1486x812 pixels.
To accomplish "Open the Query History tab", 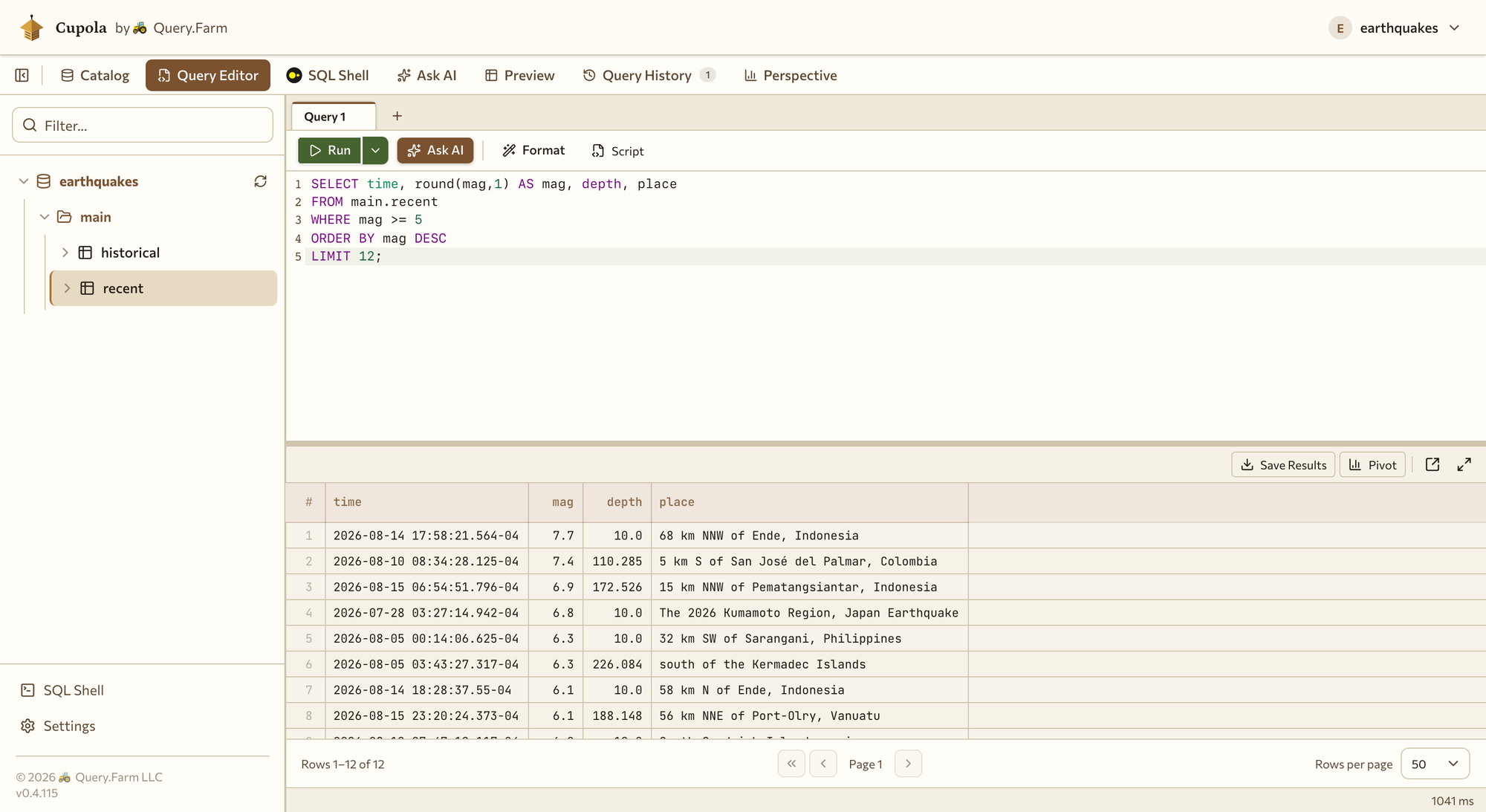I will pyautogui.click(x=648, y=75).
